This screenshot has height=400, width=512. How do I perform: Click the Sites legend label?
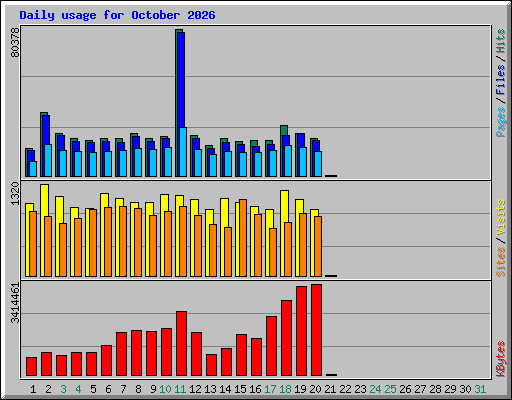click(500, 262)
